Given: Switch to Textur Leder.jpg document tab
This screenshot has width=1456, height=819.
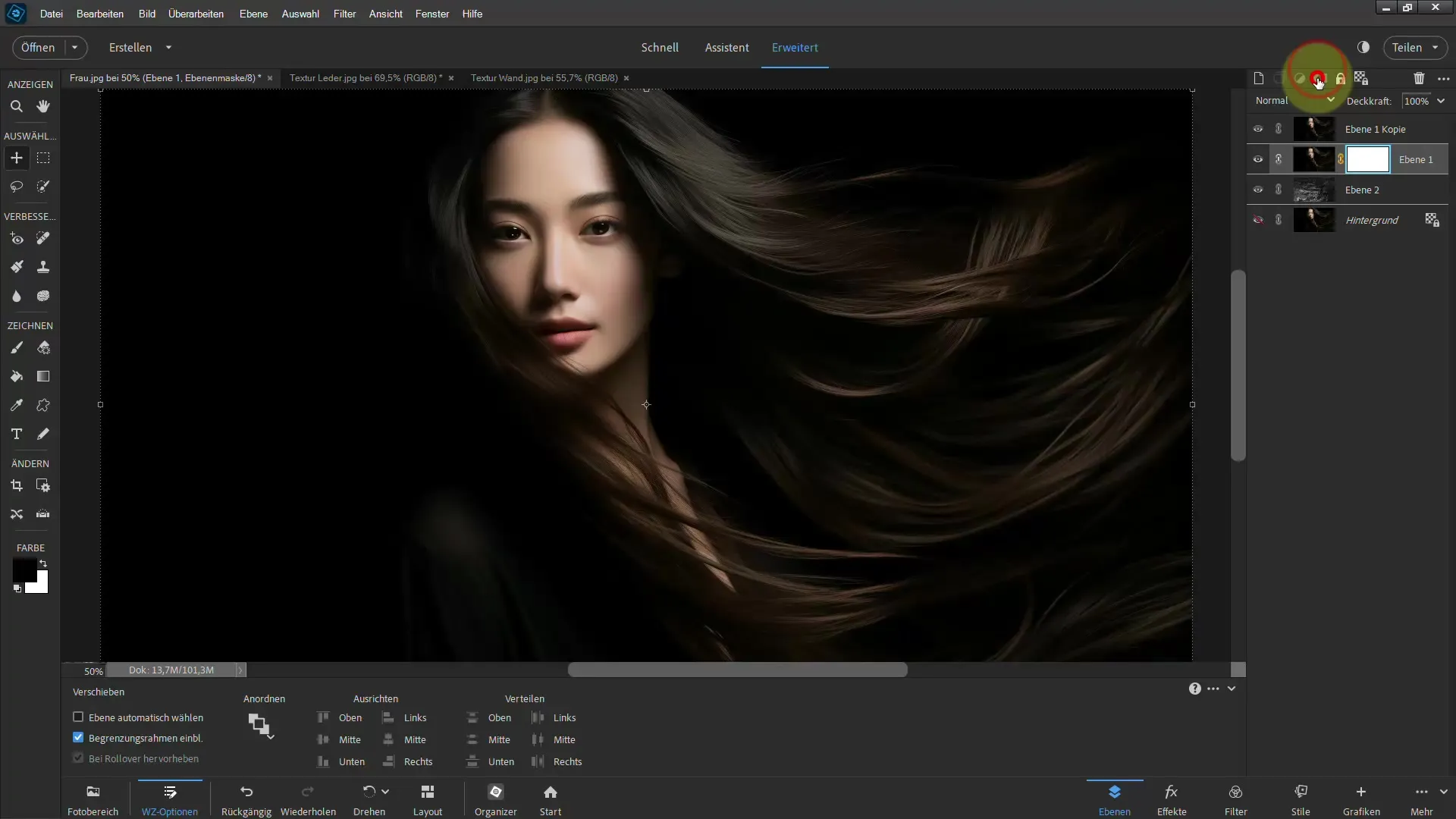Looking at the screenshot, I should [366, 78].
